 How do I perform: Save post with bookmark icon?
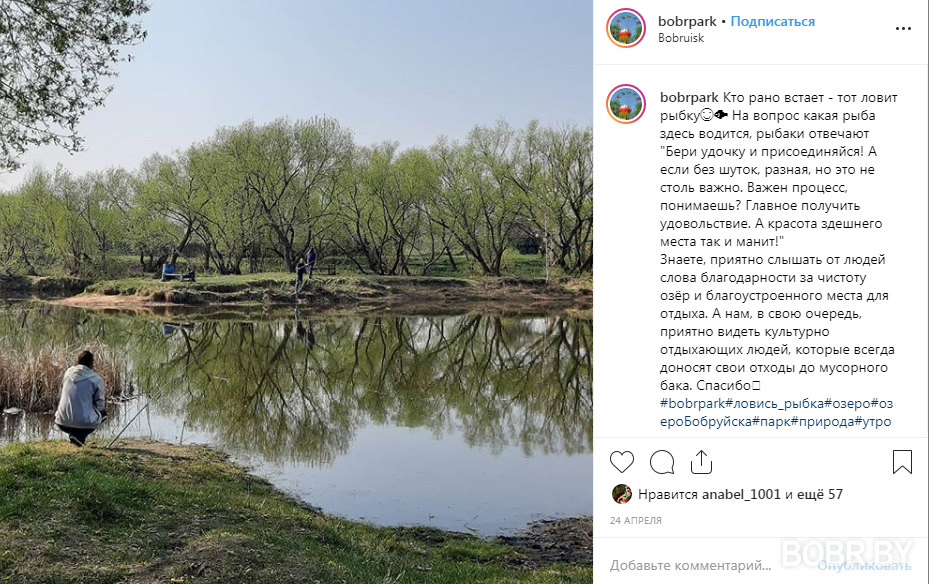tap(902, 462)
